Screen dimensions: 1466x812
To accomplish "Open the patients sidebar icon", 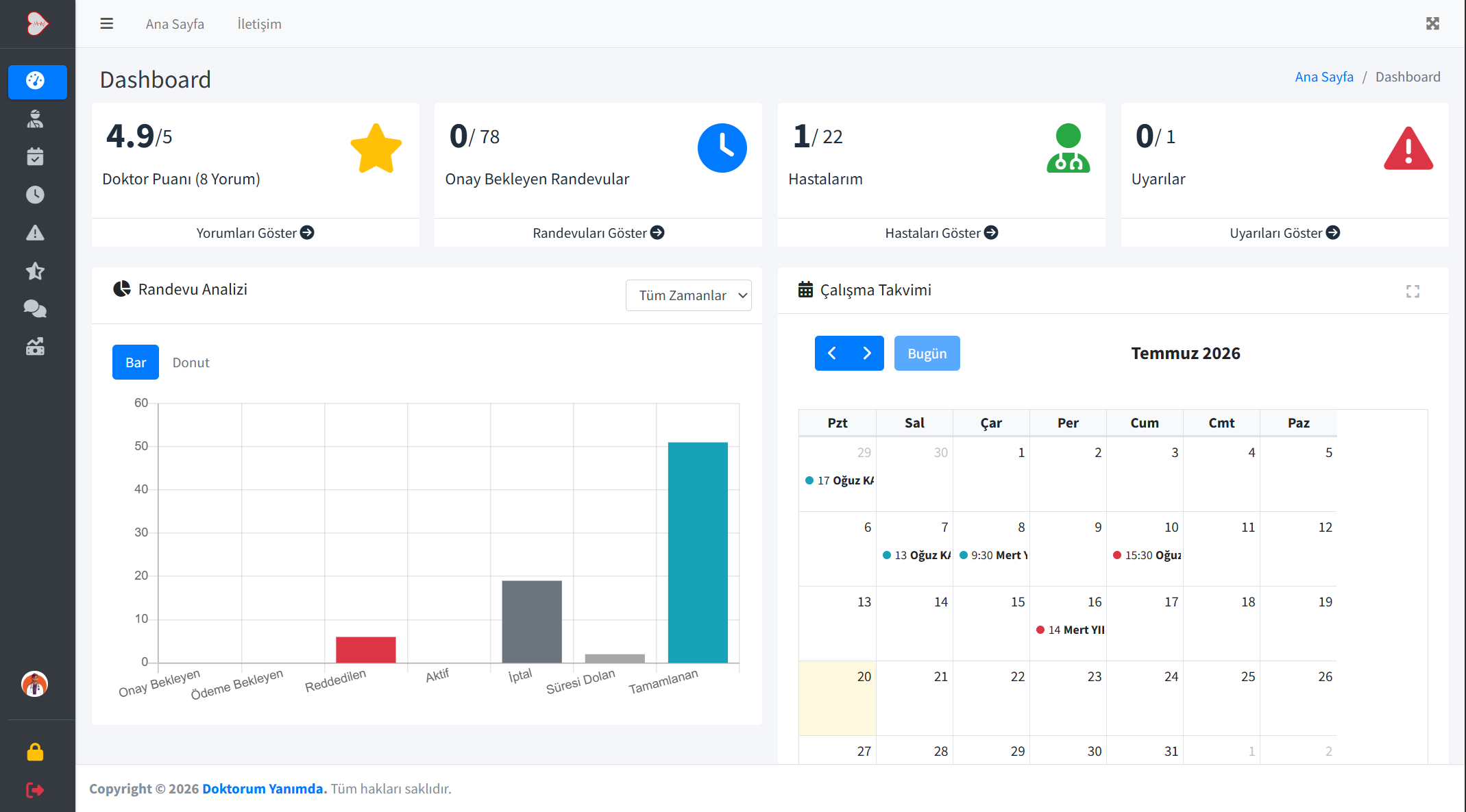I will click(x=36, y=119).
